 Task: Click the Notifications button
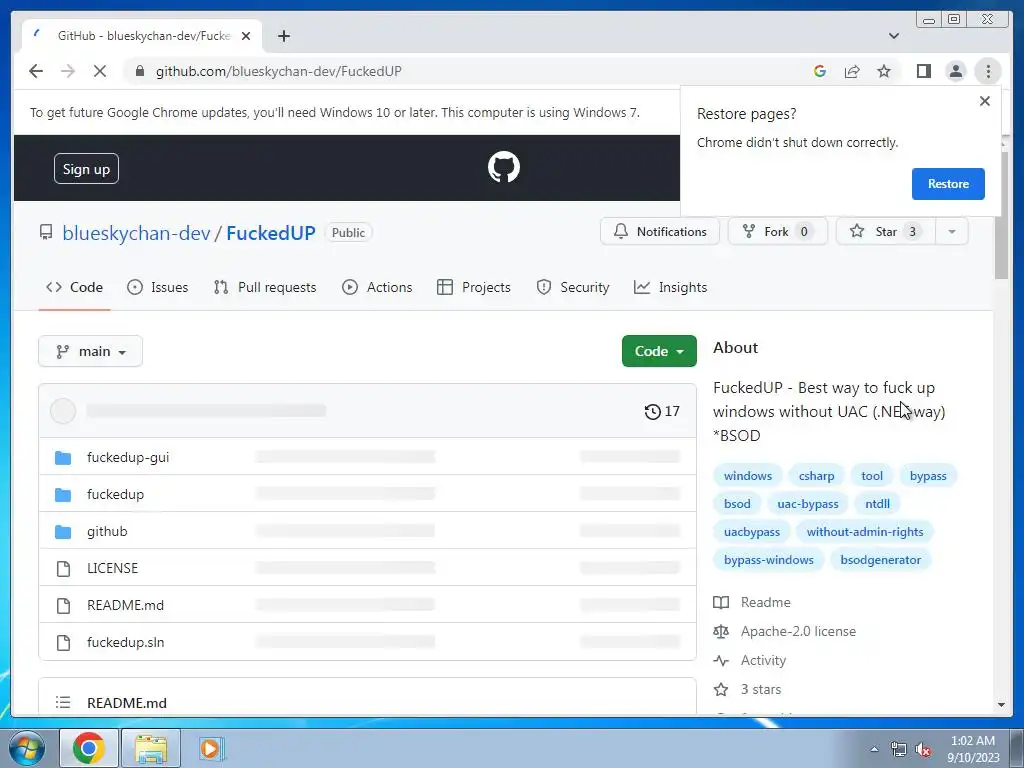click(660, 232)
